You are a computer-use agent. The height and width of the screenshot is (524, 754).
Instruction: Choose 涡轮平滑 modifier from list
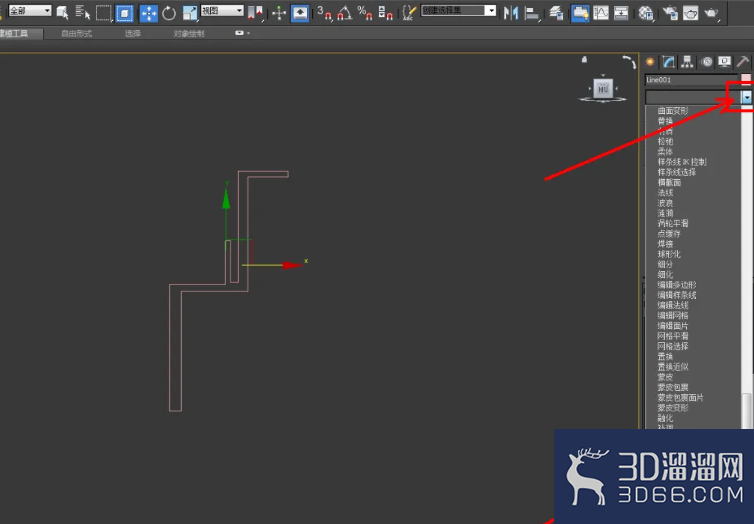[673, 224]
